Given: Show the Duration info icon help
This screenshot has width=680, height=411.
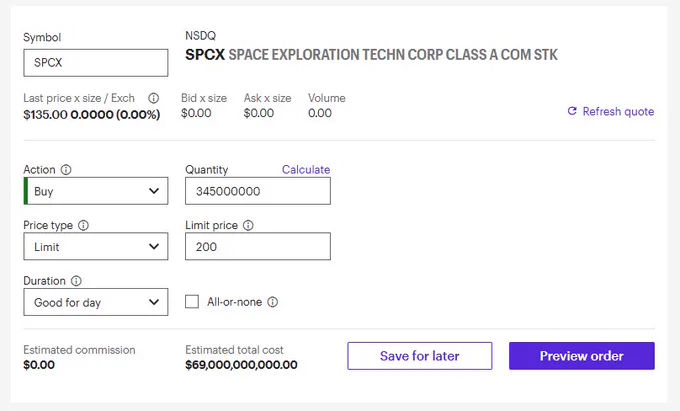Looking at the screenshot, I should point(76,281).
